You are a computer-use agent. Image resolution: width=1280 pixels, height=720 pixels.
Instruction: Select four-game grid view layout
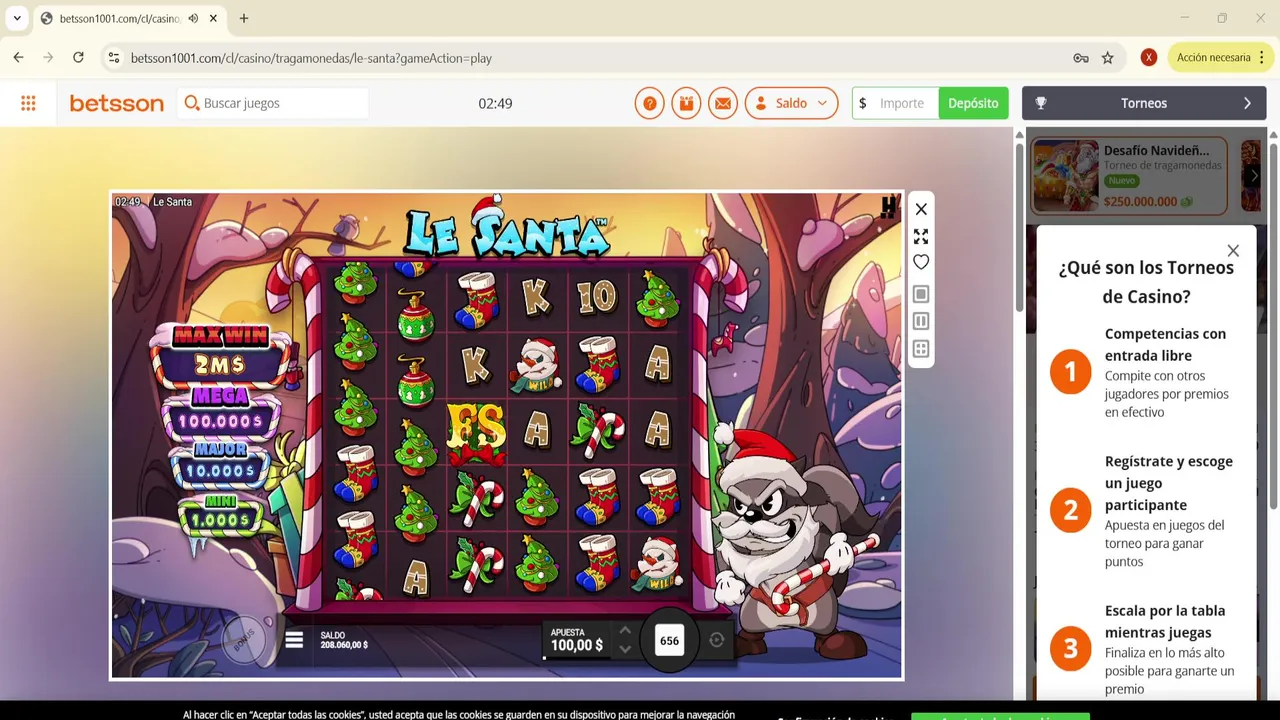click(x=921, y=349)
